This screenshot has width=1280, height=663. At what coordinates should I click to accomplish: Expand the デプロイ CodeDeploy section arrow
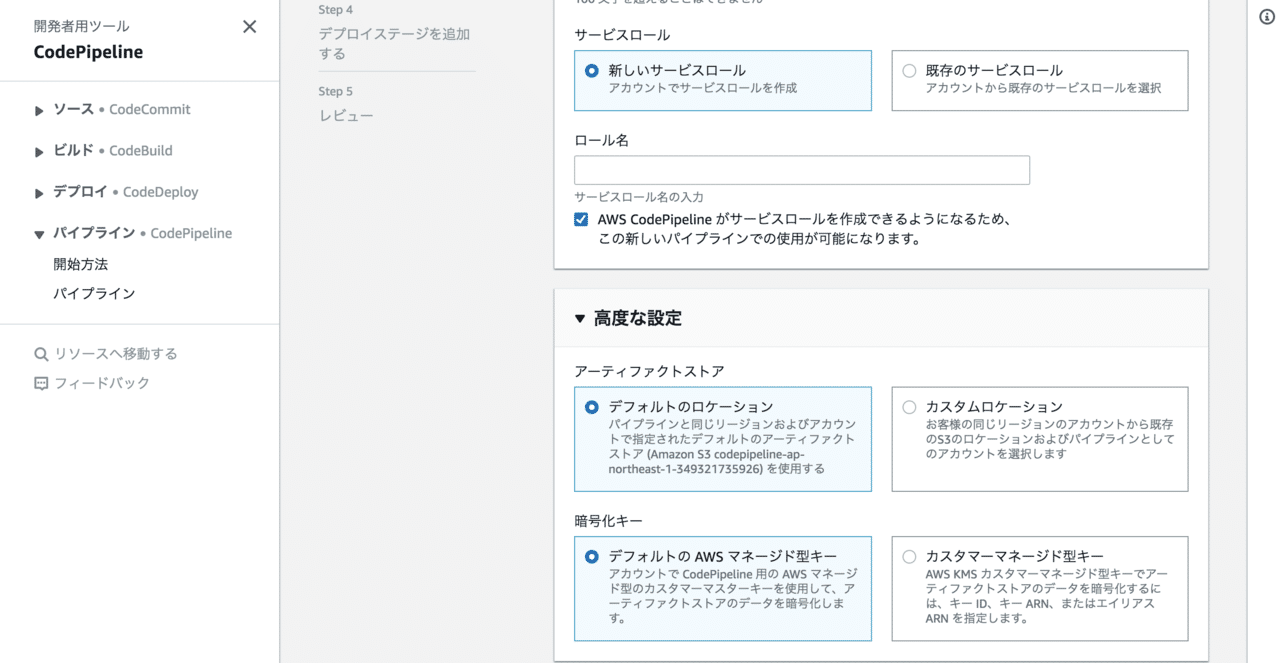(x=39, y=193)
